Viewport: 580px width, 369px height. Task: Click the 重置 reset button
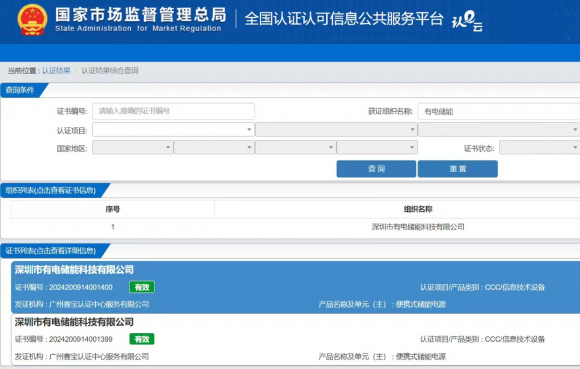pyautogui.click(x=458, y=169)
